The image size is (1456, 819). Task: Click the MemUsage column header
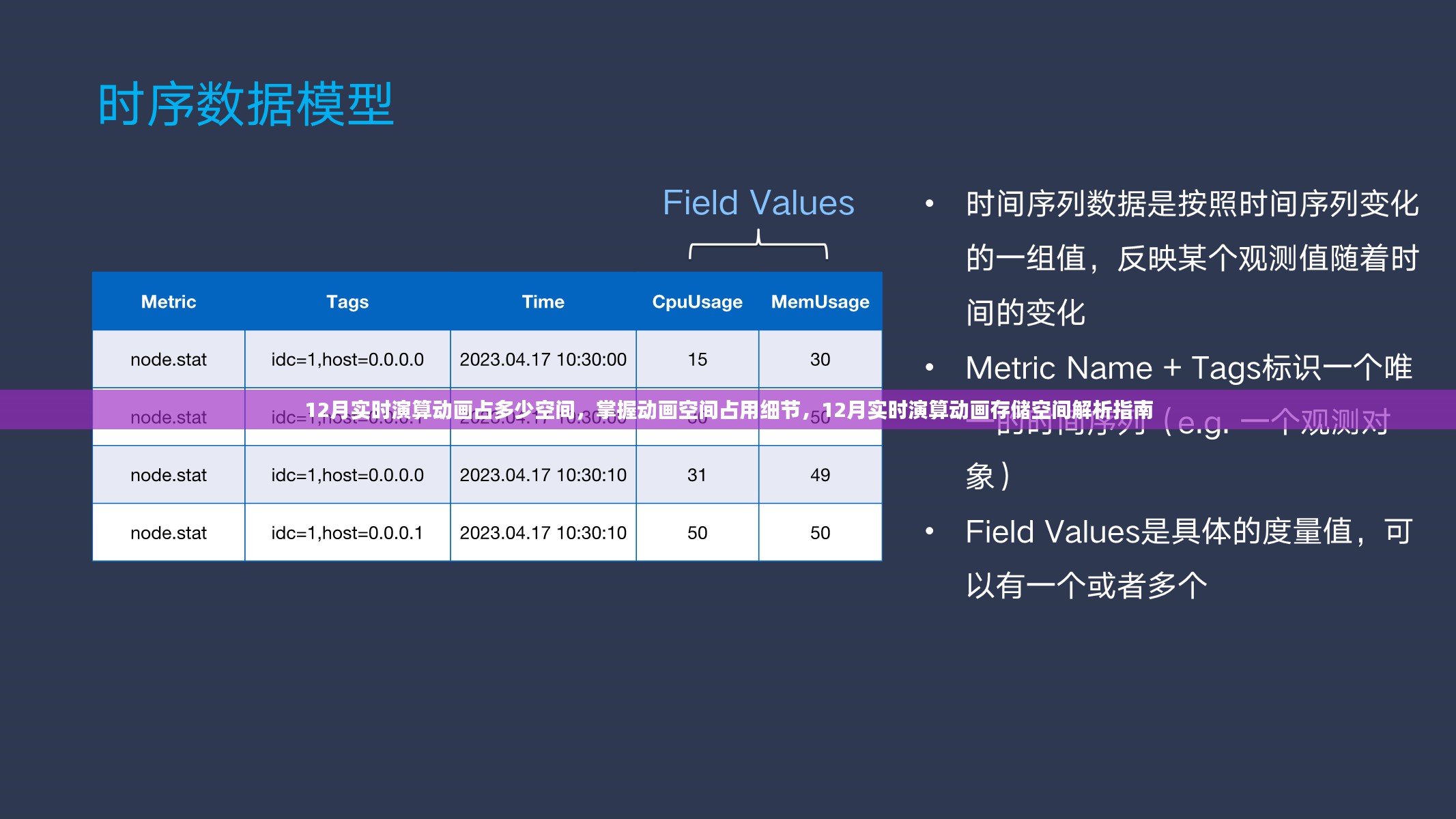[820, 302]
